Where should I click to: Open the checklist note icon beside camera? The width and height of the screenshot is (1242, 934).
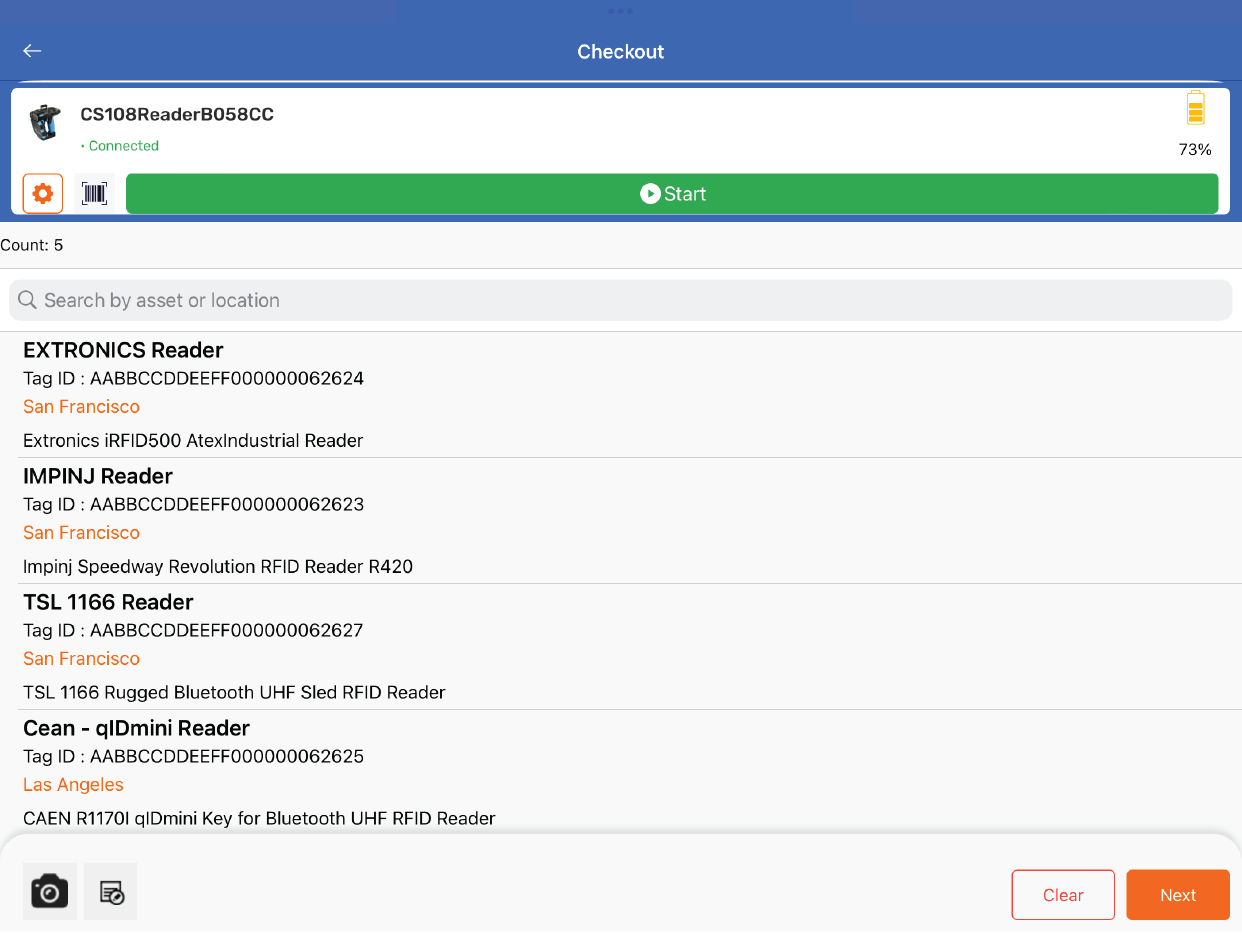[x=111, y=891]
